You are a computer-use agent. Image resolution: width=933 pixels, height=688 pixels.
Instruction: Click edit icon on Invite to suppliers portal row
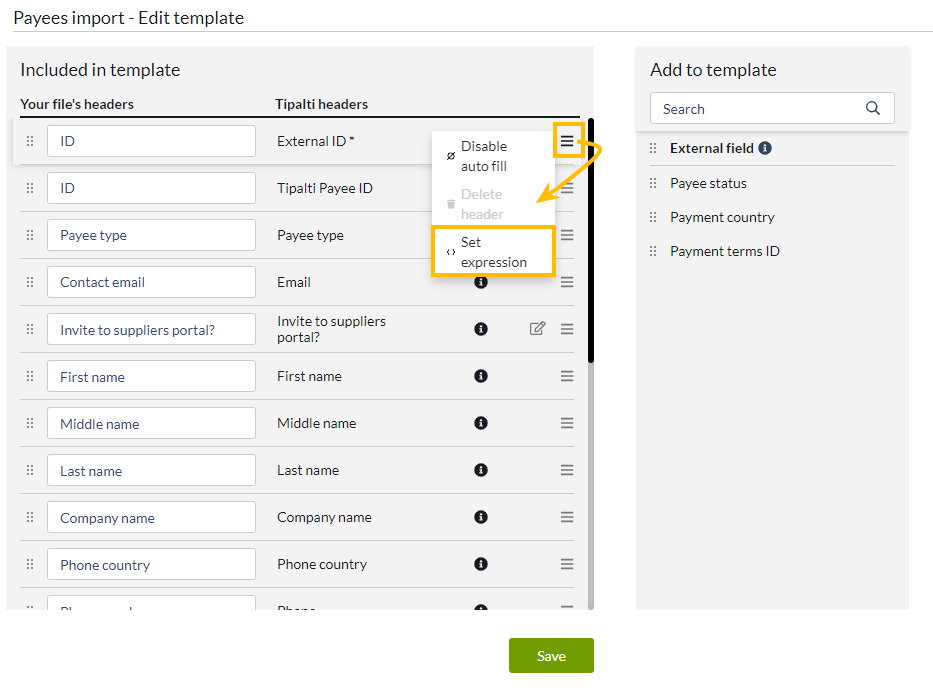537,329
